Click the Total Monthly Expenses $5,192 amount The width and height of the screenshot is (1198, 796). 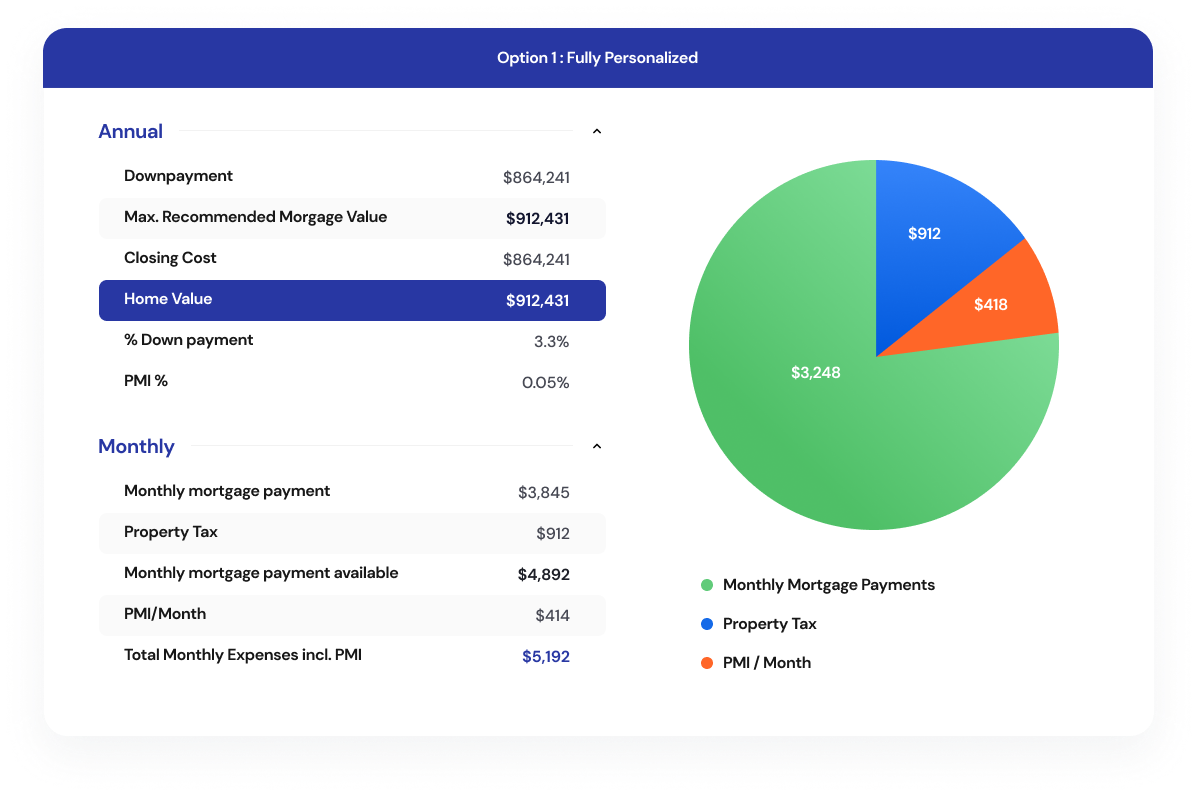point(545,657)
